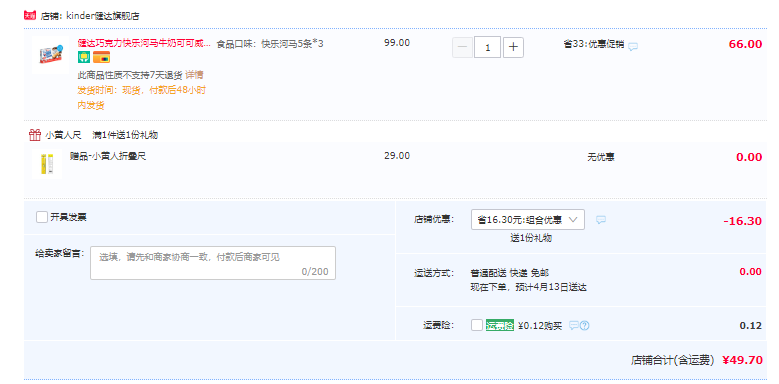Click the 省33:优惠促销 promotion text

pos(594,44)
